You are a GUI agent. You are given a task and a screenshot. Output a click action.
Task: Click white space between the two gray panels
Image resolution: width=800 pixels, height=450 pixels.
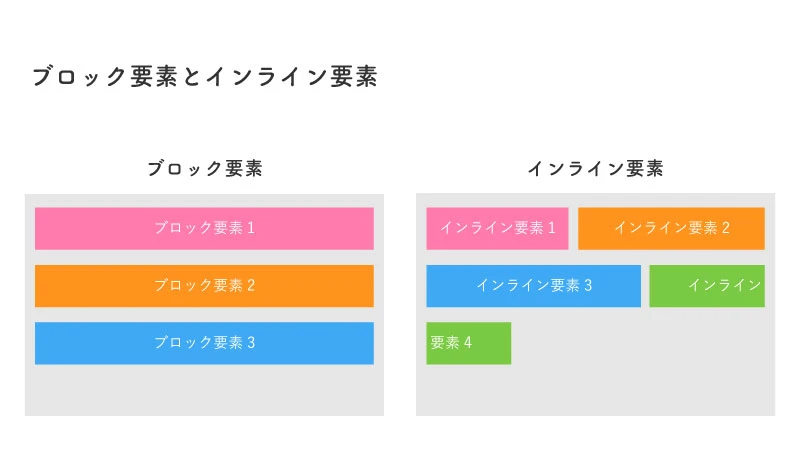(x=400, y=300)
